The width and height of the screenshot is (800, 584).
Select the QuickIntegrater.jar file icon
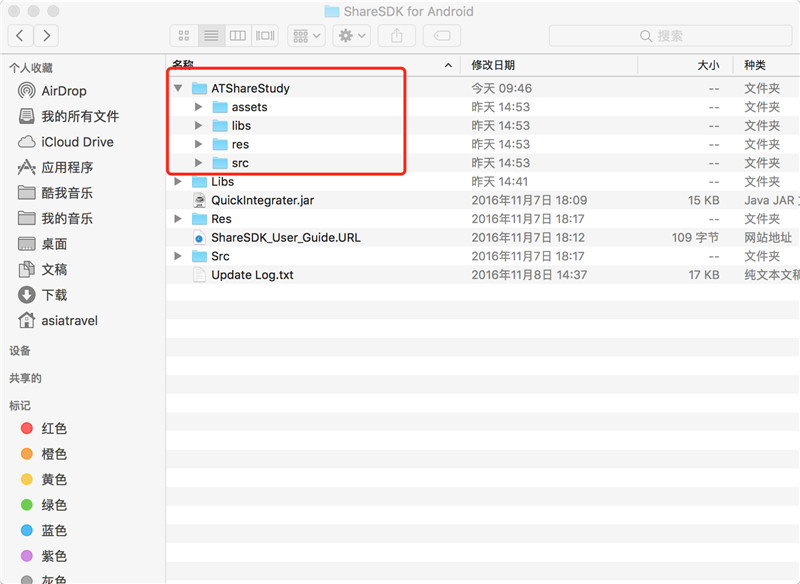pyautogui.click(x=199, y=200)
